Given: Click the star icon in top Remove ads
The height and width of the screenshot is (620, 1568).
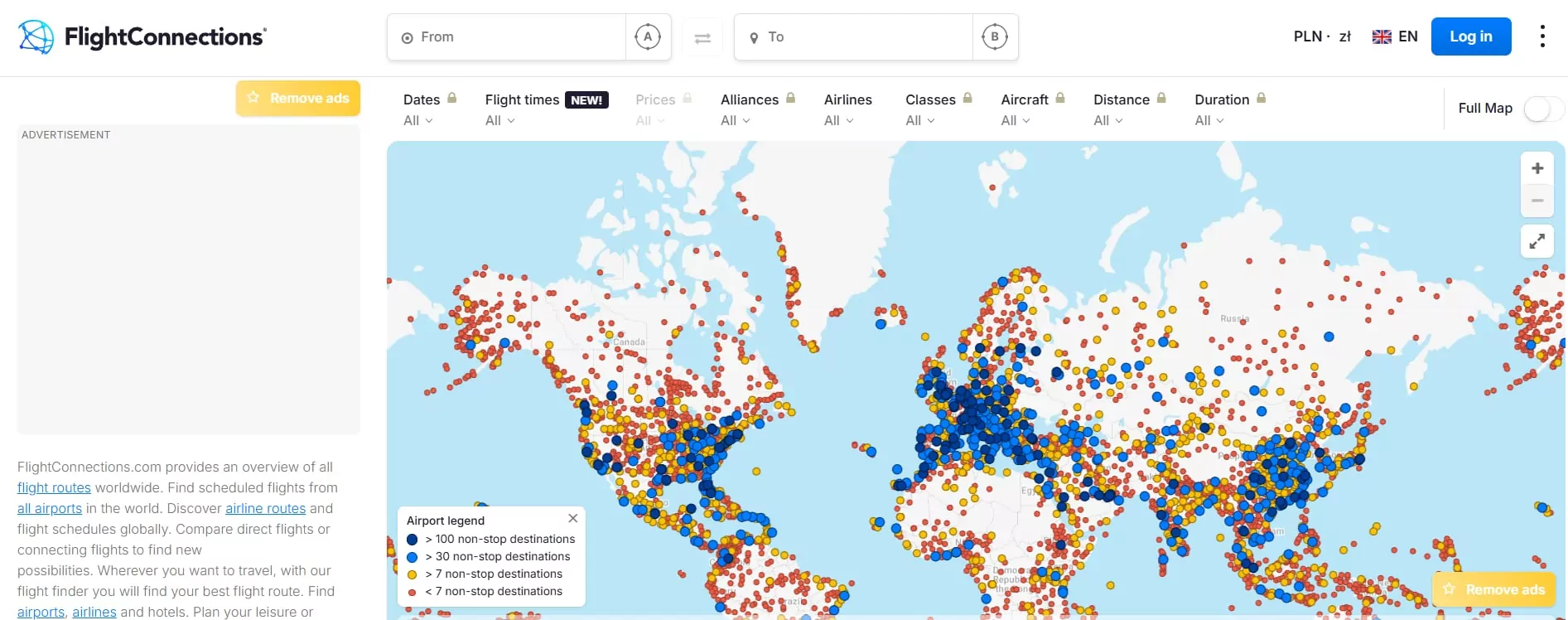Looking at the screenshot, I should (253, 97).
